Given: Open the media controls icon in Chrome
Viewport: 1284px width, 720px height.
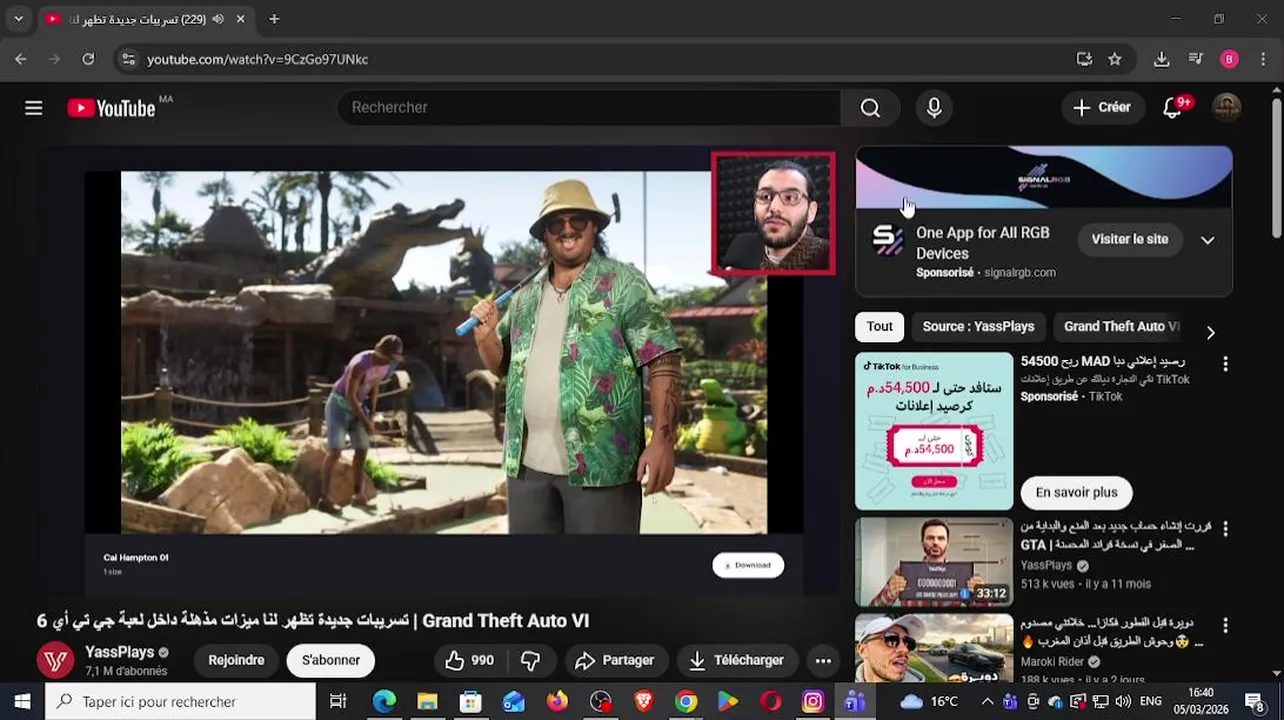Looking at the screenshot, I should (1195, 59).
